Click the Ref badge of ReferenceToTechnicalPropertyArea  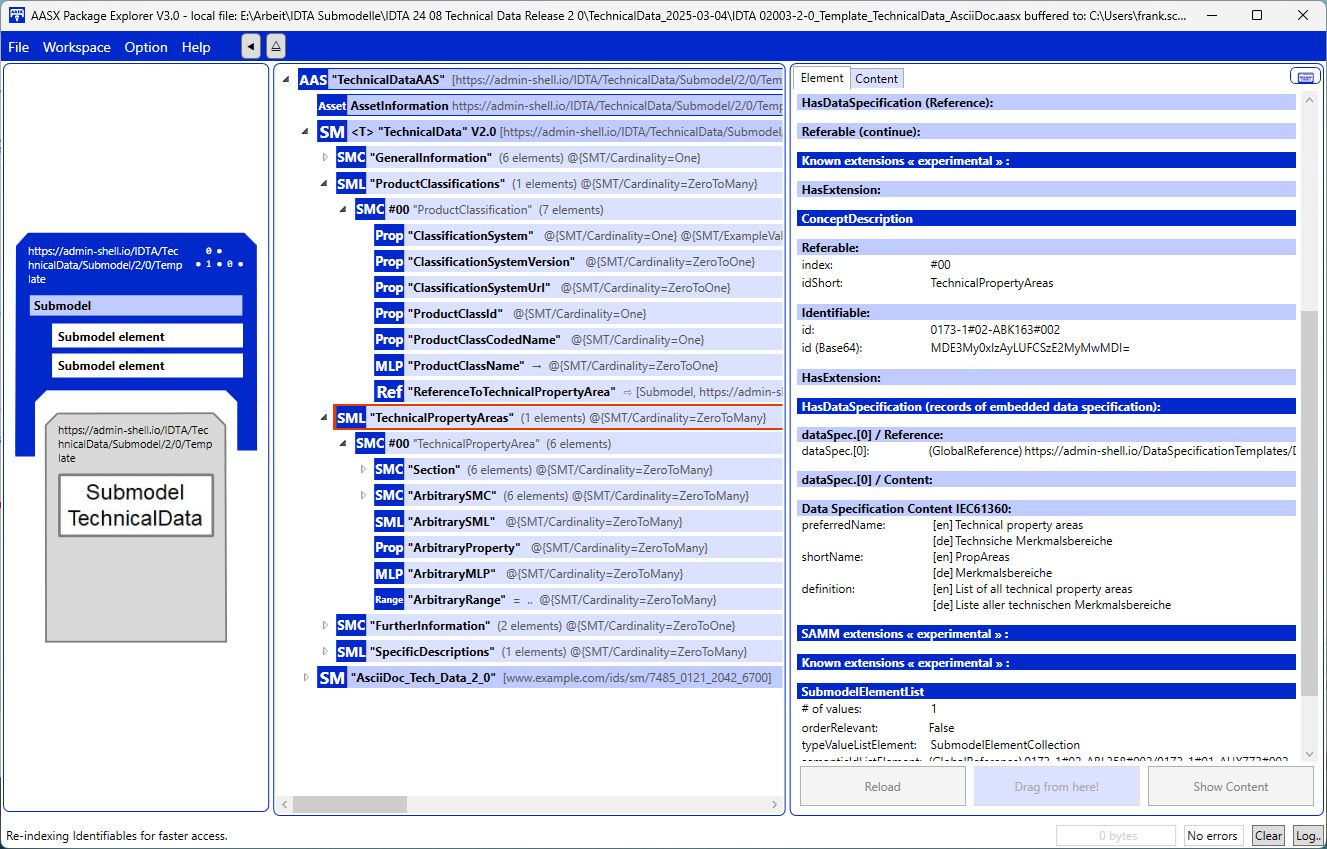click(389, 392)
